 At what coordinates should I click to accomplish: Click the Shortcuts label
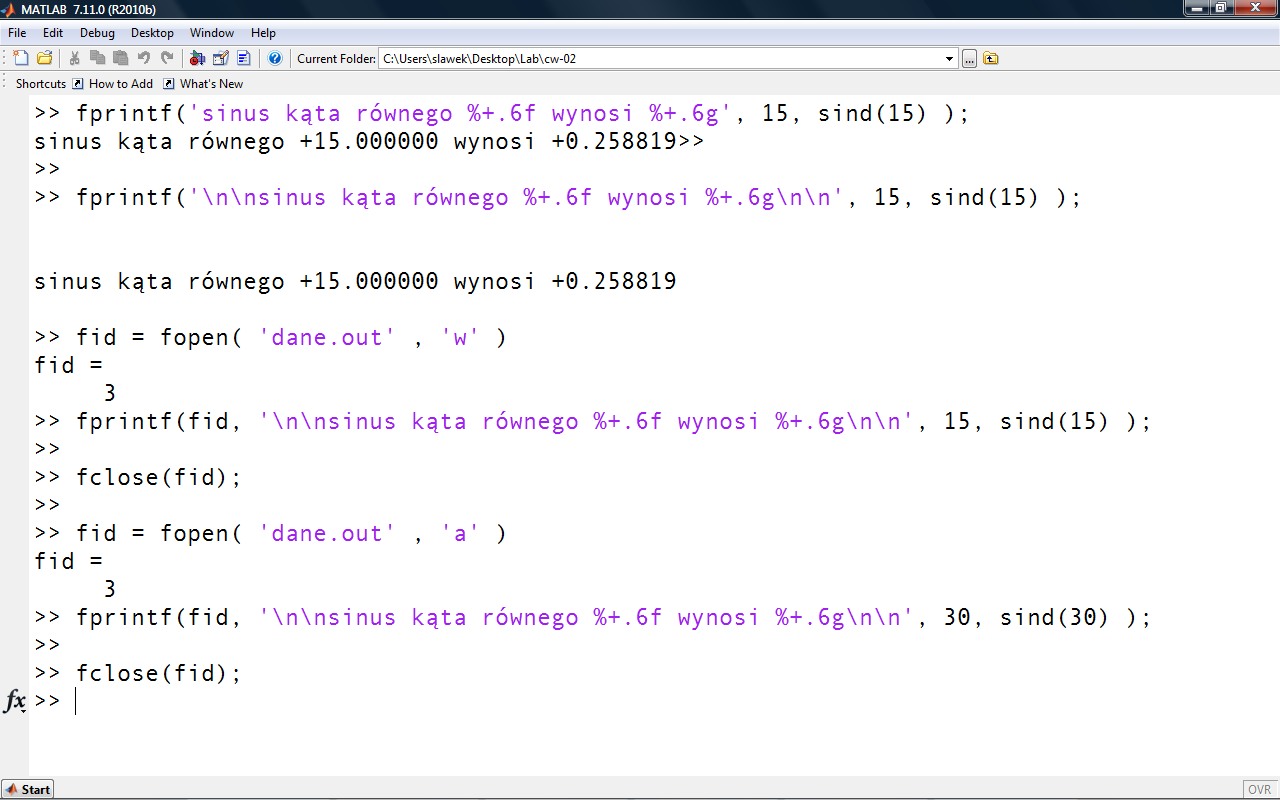pos(41,84)
